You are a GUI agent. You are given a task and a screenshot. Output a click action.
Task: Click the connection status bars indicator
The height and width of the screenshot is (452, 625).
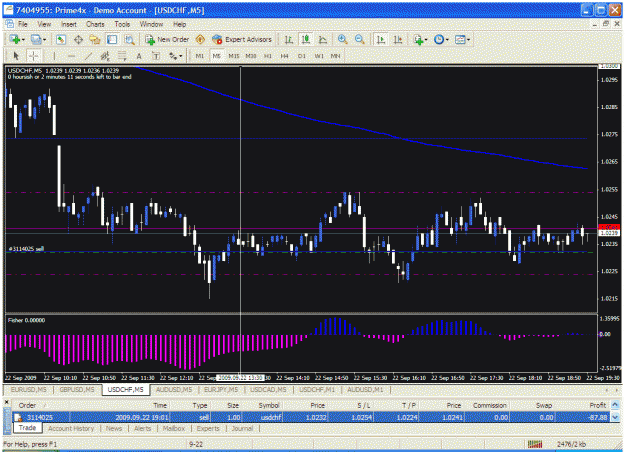pyautogui.click(x=535, y=444)
